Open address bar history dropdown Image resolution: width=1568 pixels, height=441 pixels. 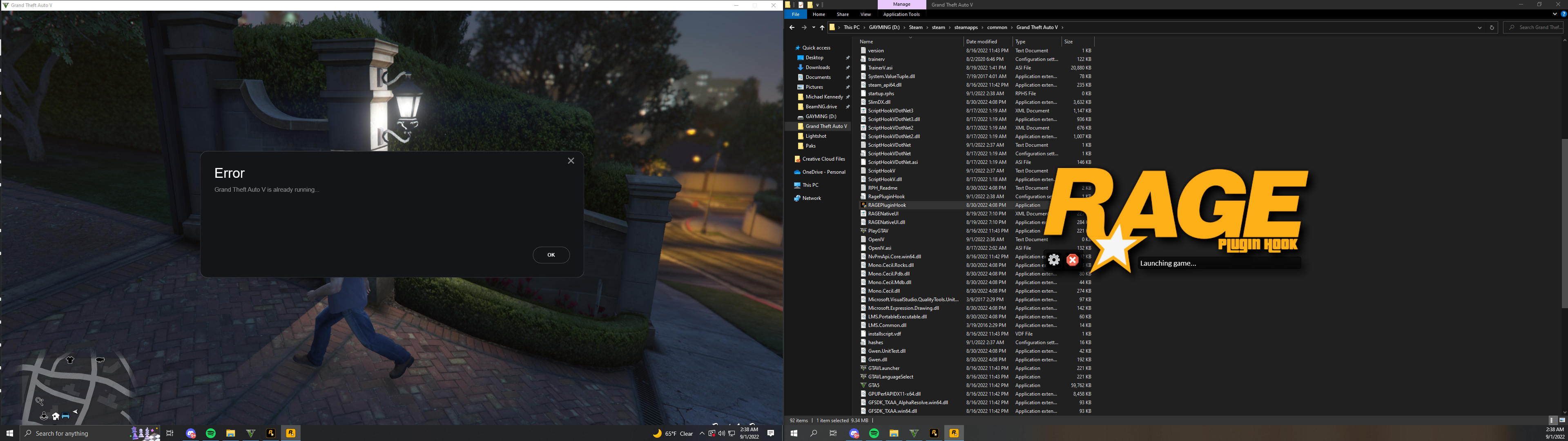pos(1480,27)
